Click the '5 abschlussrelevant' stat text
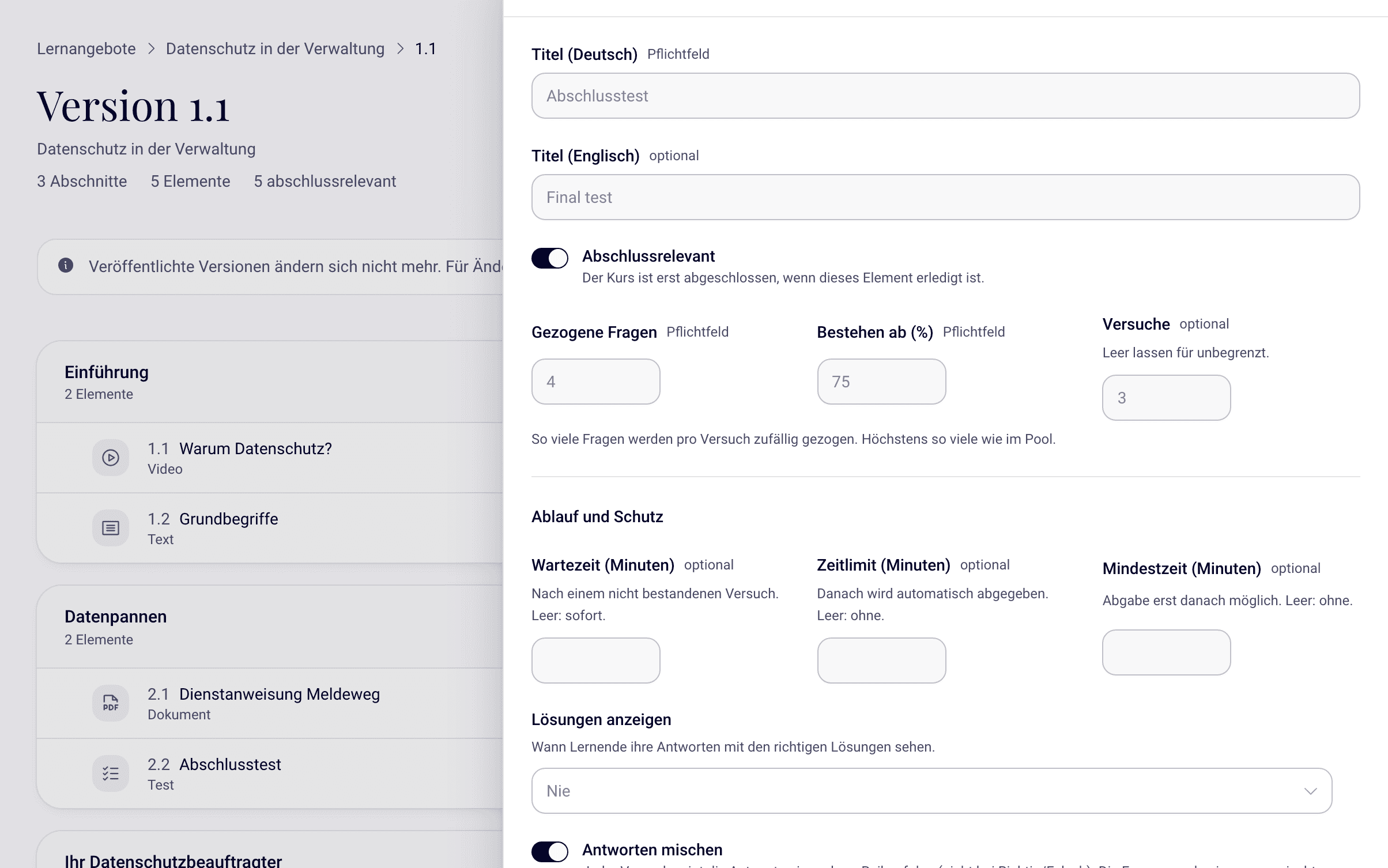This screenshot has width=1388, height=868. pyautogui.click(x=325, y=181)
